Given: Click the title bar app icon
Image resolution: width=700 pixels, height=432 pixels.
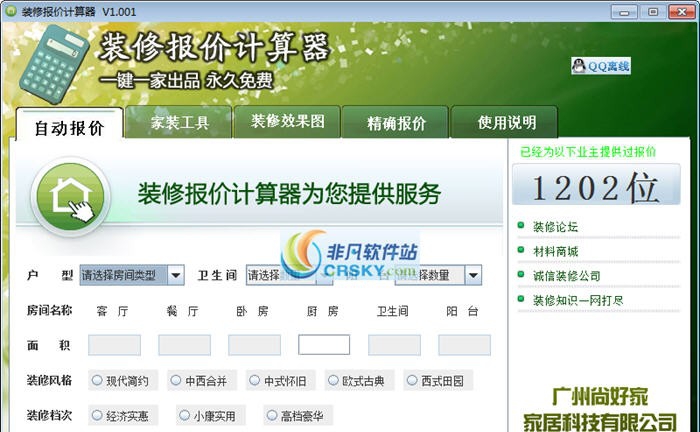Looking at the screenshot, I should [10, 11].
